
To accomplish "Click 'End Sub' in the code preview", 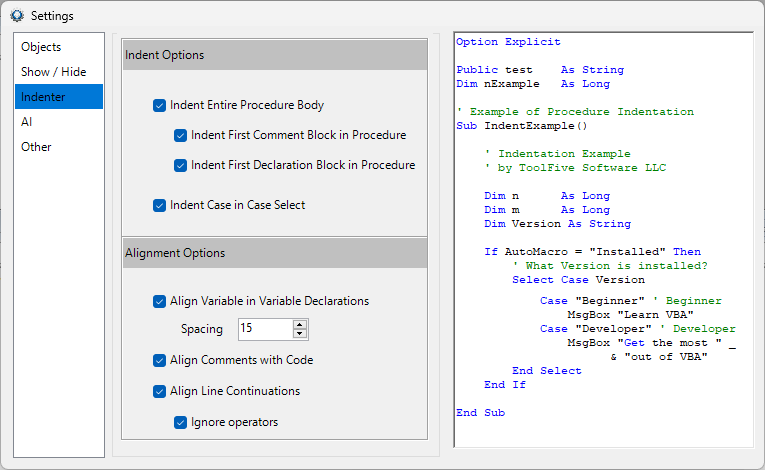I will pos(481,413).
